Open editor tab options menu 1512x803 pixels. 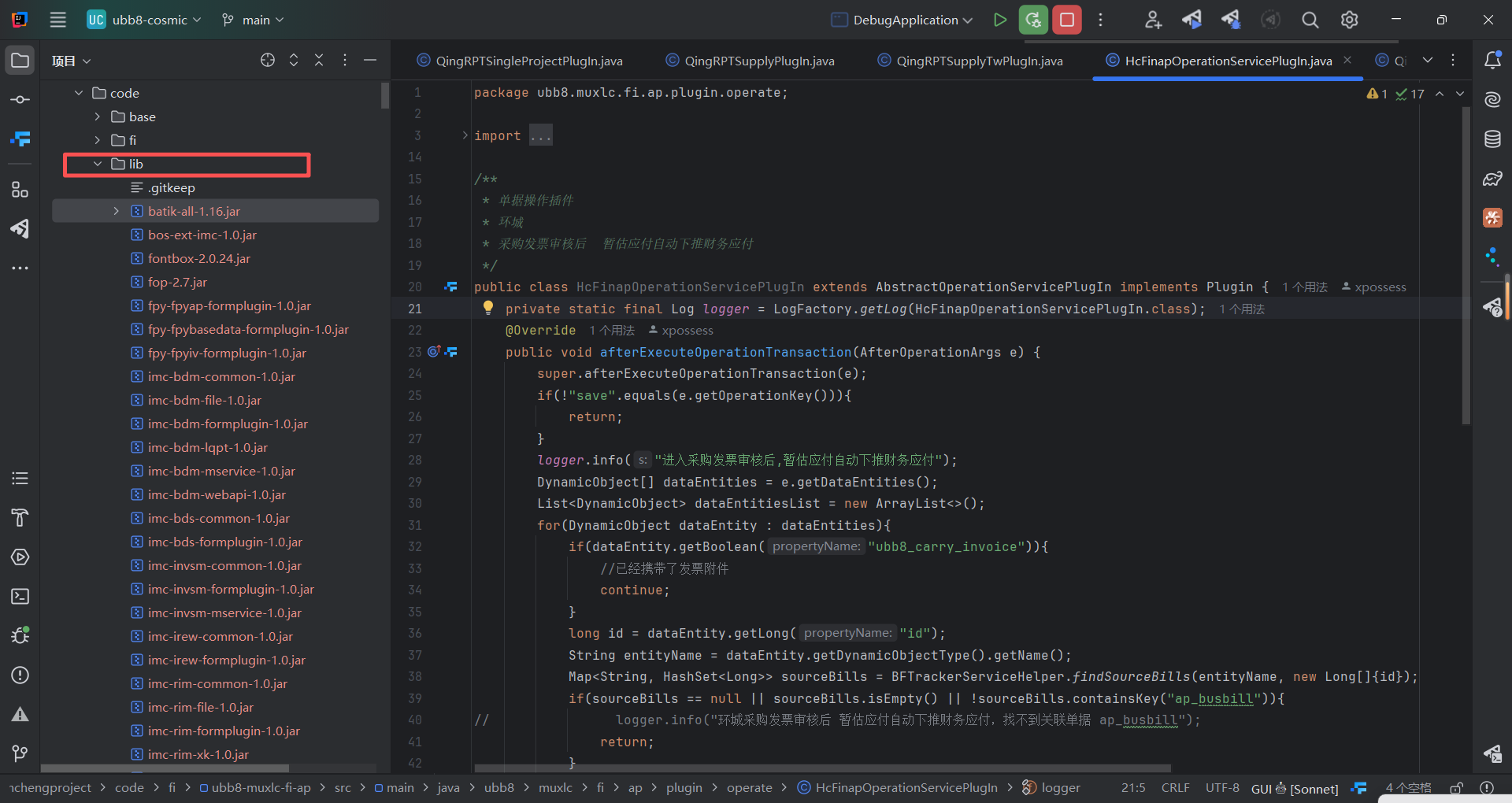point(1453,60)
